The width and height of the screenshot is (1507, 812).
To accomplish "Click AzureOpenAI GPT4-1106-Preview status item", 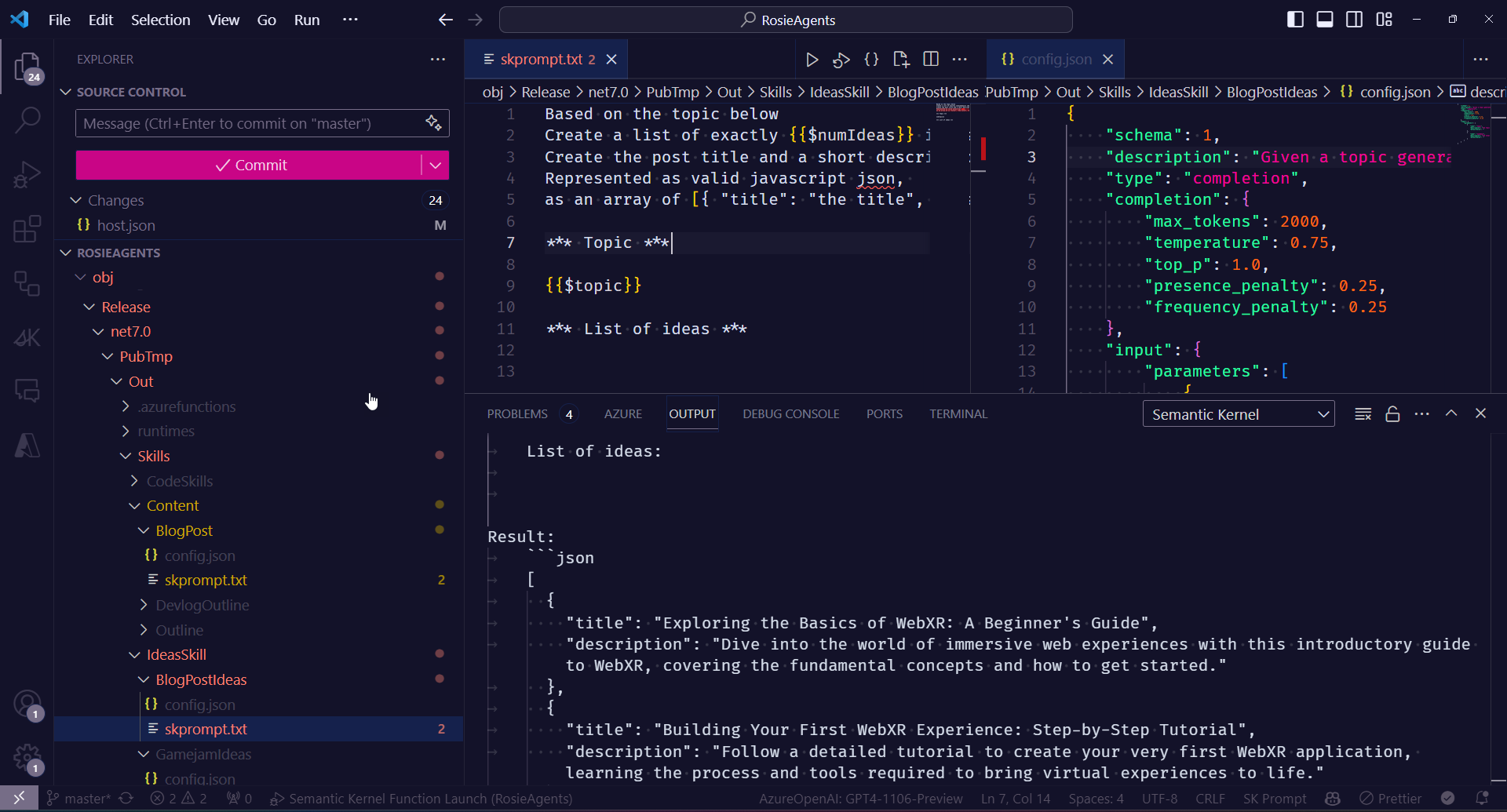I will tap(860, 799).
